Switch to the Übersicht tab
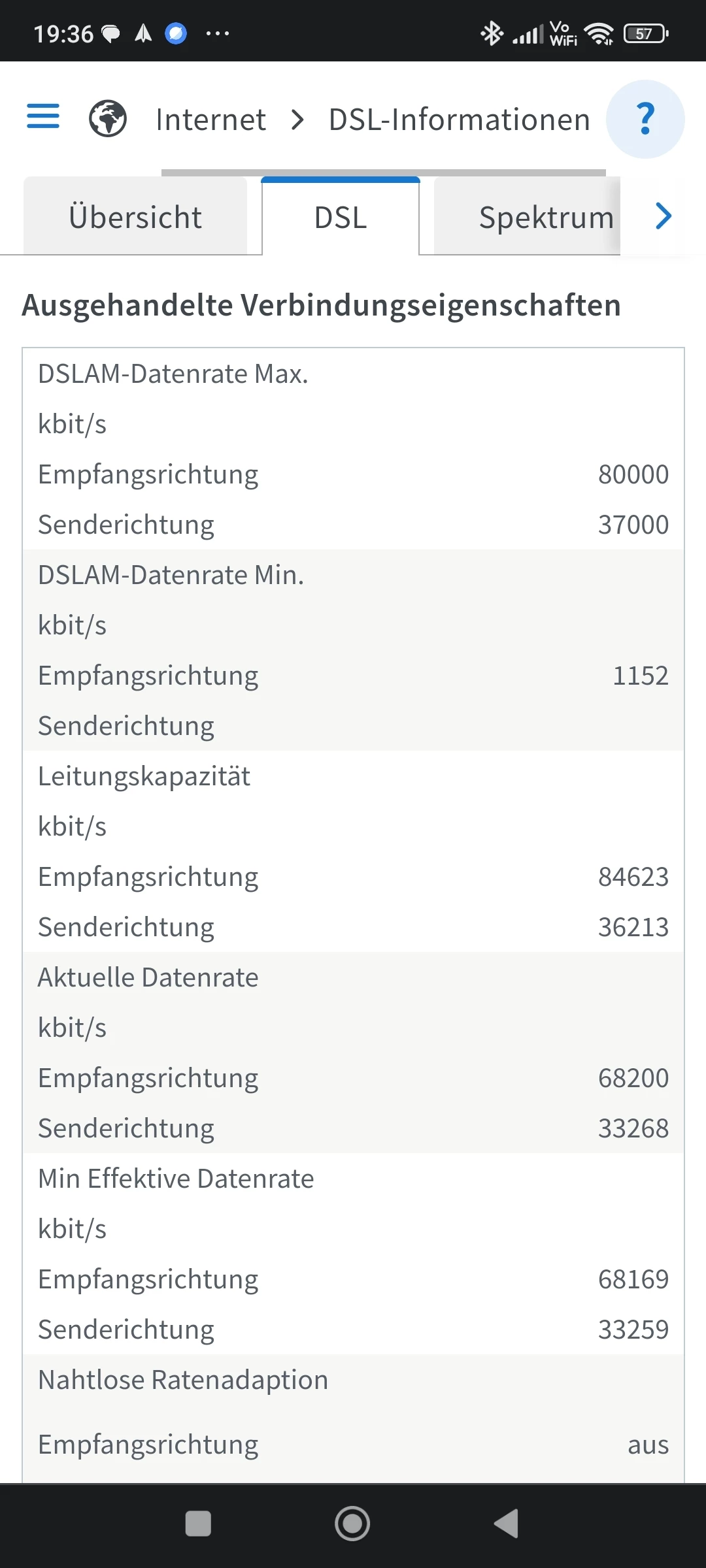 click(135, 218)
